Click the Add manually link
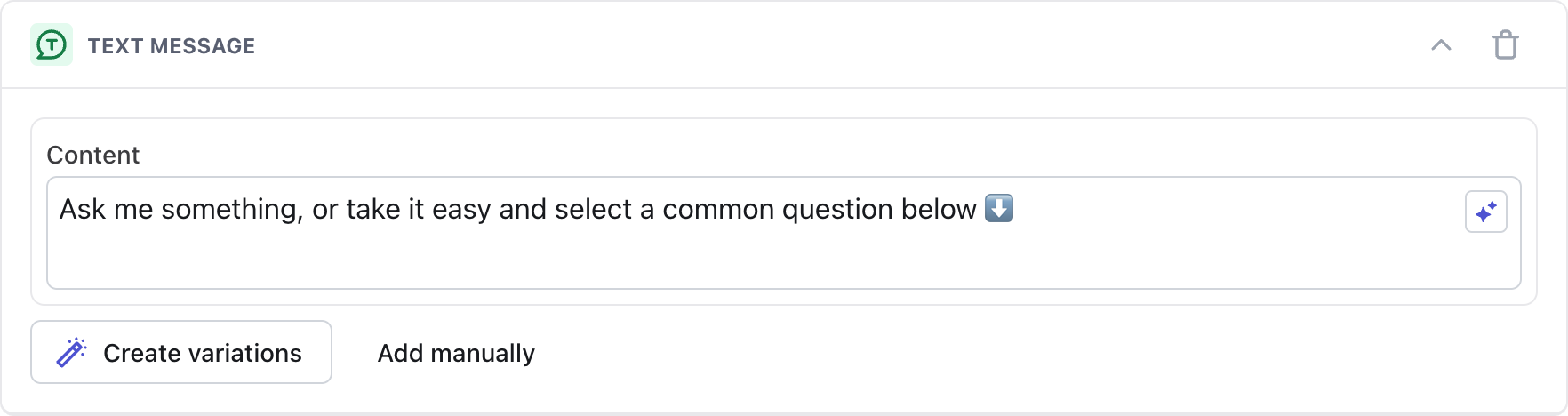Screen dimensions: 1568x416 (456, 353)
